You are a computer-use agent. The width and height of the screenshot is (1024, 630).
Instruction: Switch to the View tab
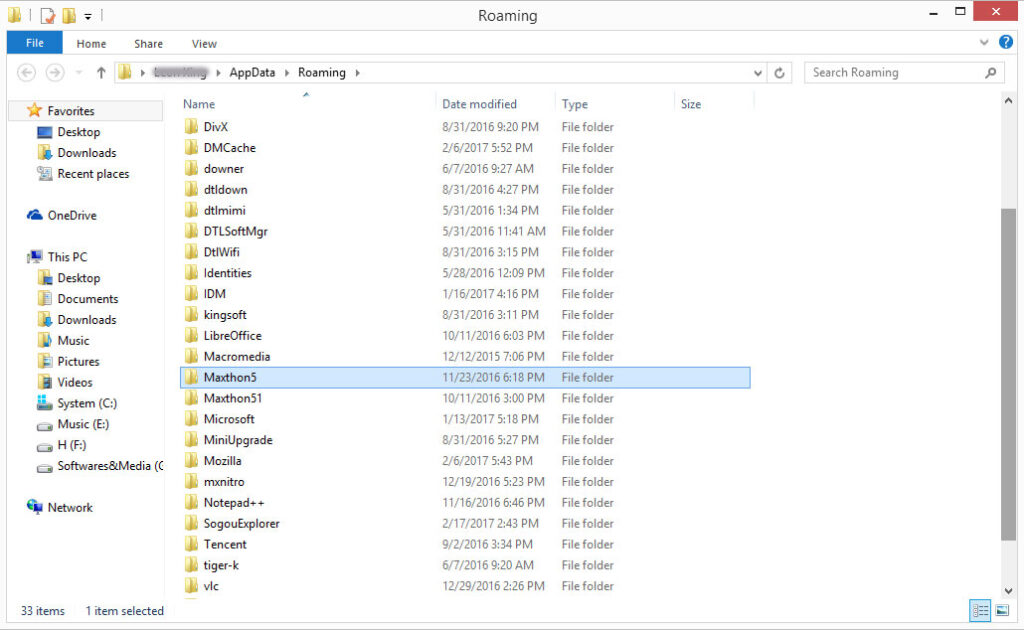click(x=204, y=43)
